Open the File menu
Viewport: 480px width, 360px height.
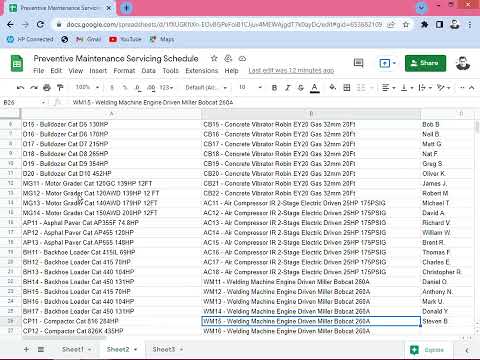coord(39,71)
